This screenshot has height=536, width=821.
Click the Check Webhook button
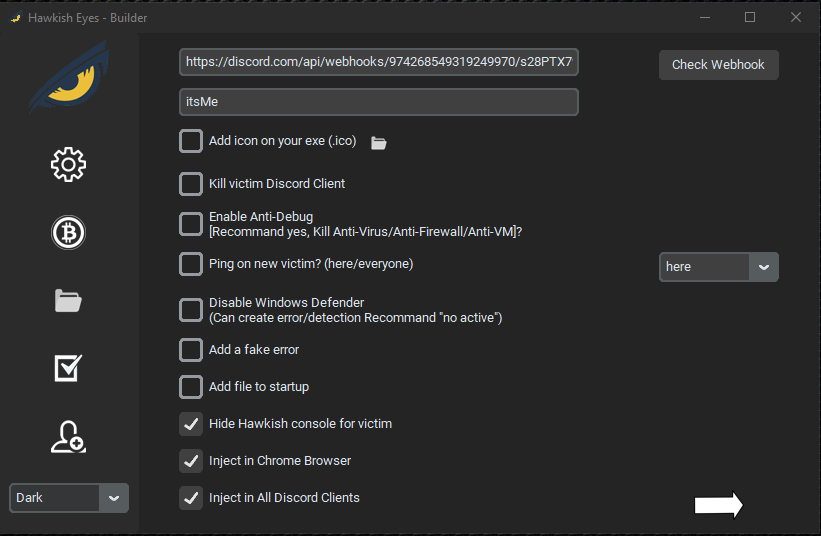(x=718, y=65)
